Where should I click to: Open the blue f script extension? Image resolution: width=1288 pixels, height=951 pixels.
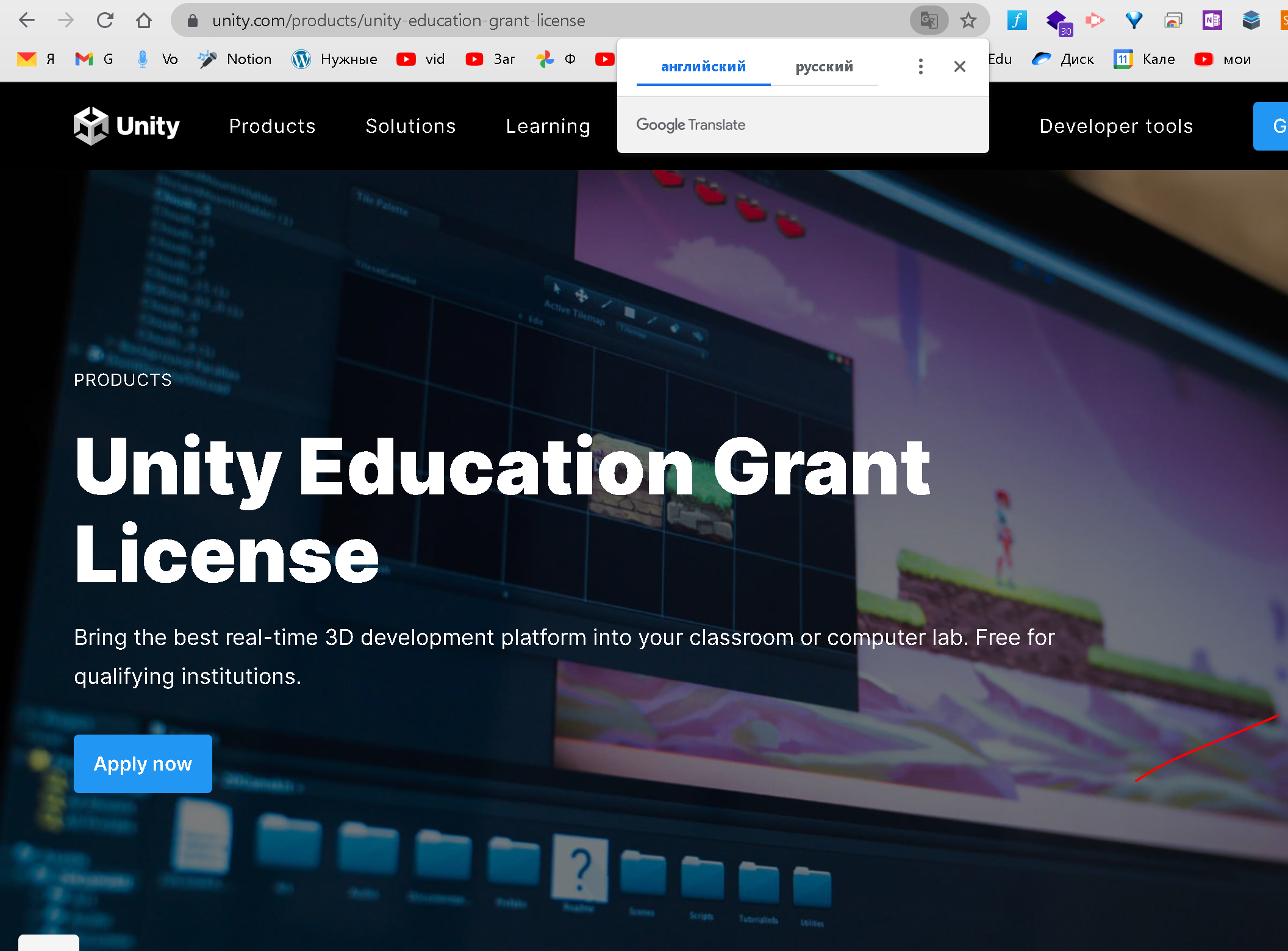[1017, 21]
